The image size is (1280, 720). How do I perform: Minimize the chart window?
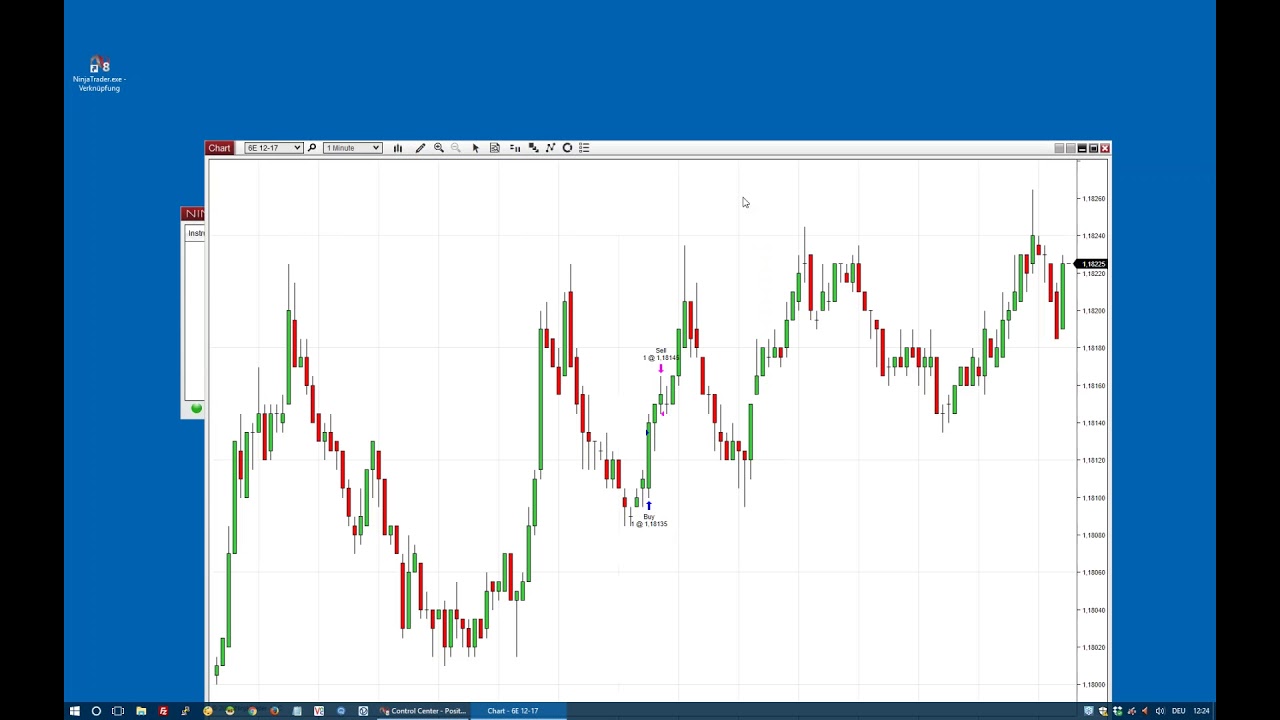1082,148
